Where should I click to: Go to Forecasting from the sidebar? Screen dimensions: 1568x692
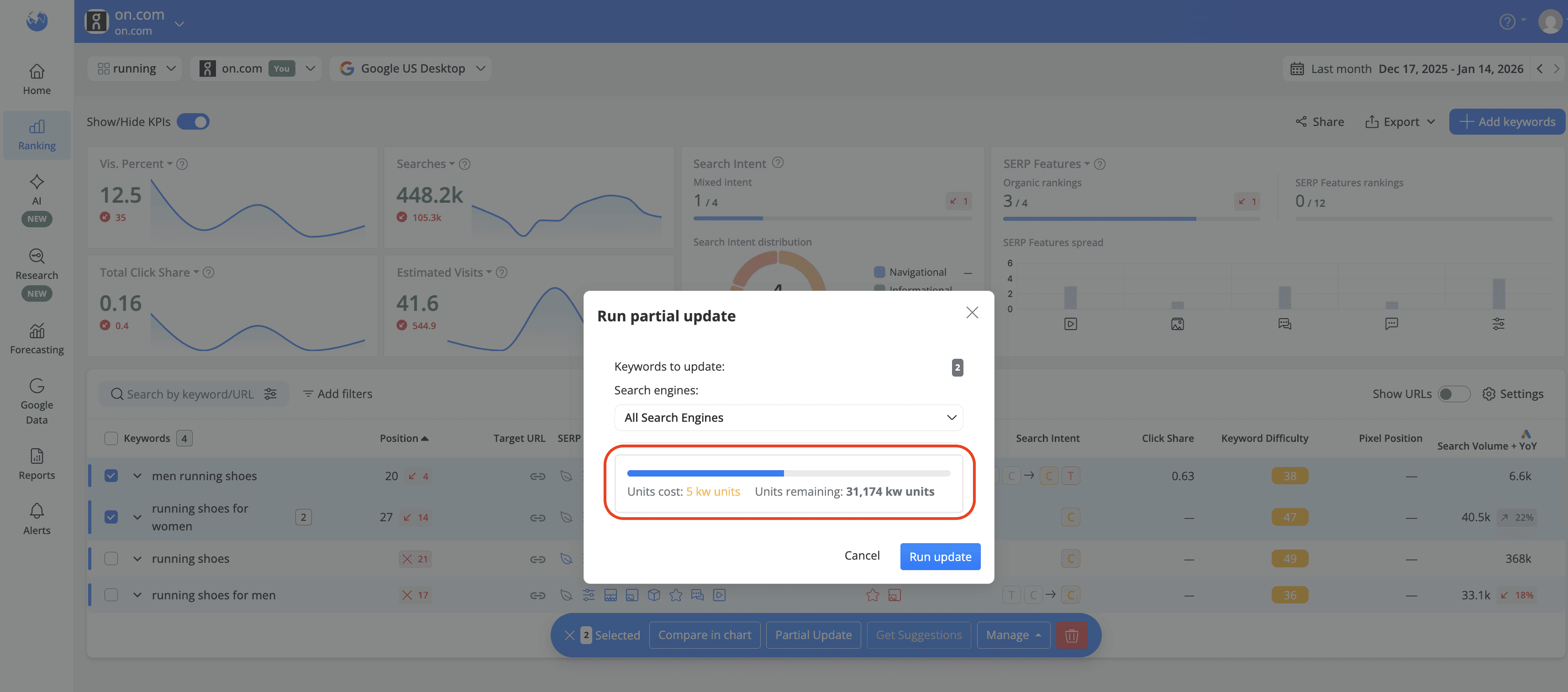[x=37, y=338]
